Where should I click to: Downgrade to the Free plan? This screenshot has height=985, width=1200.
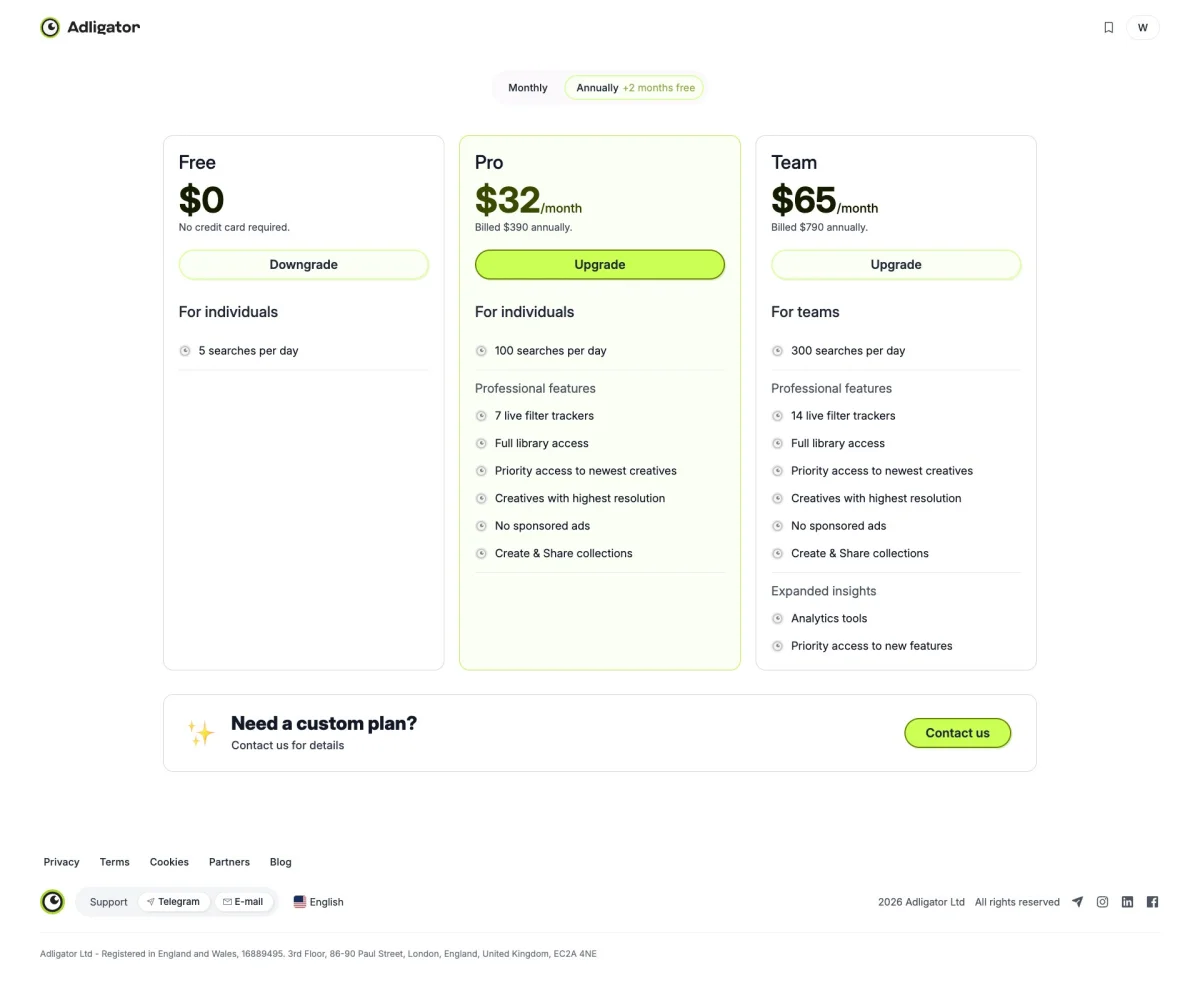(303, 264)
